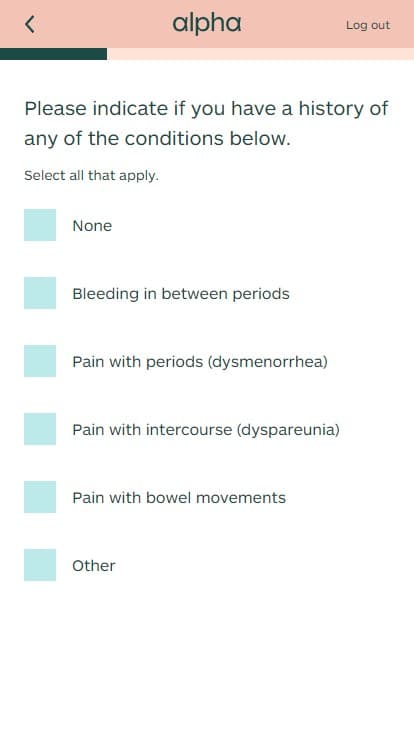Click the light unfilled portion of progress bar
414x736 pixels.
pos(261,54)
